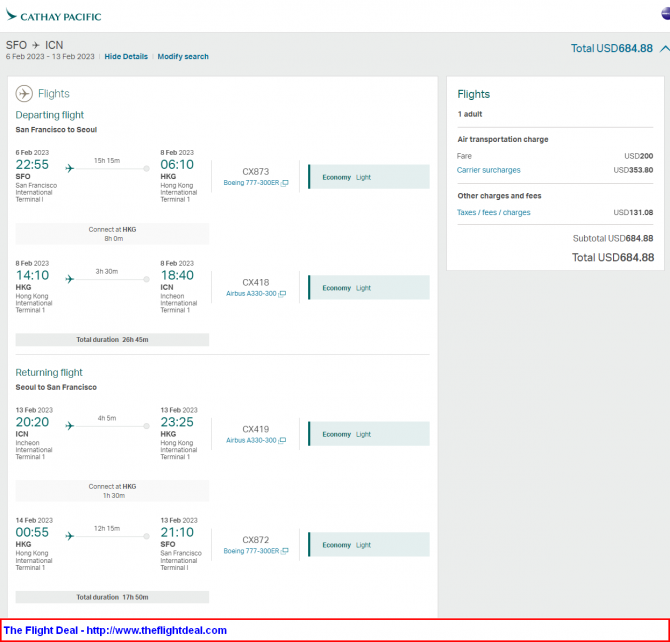Click the Cathay Pacific logo

click(53, 16)
